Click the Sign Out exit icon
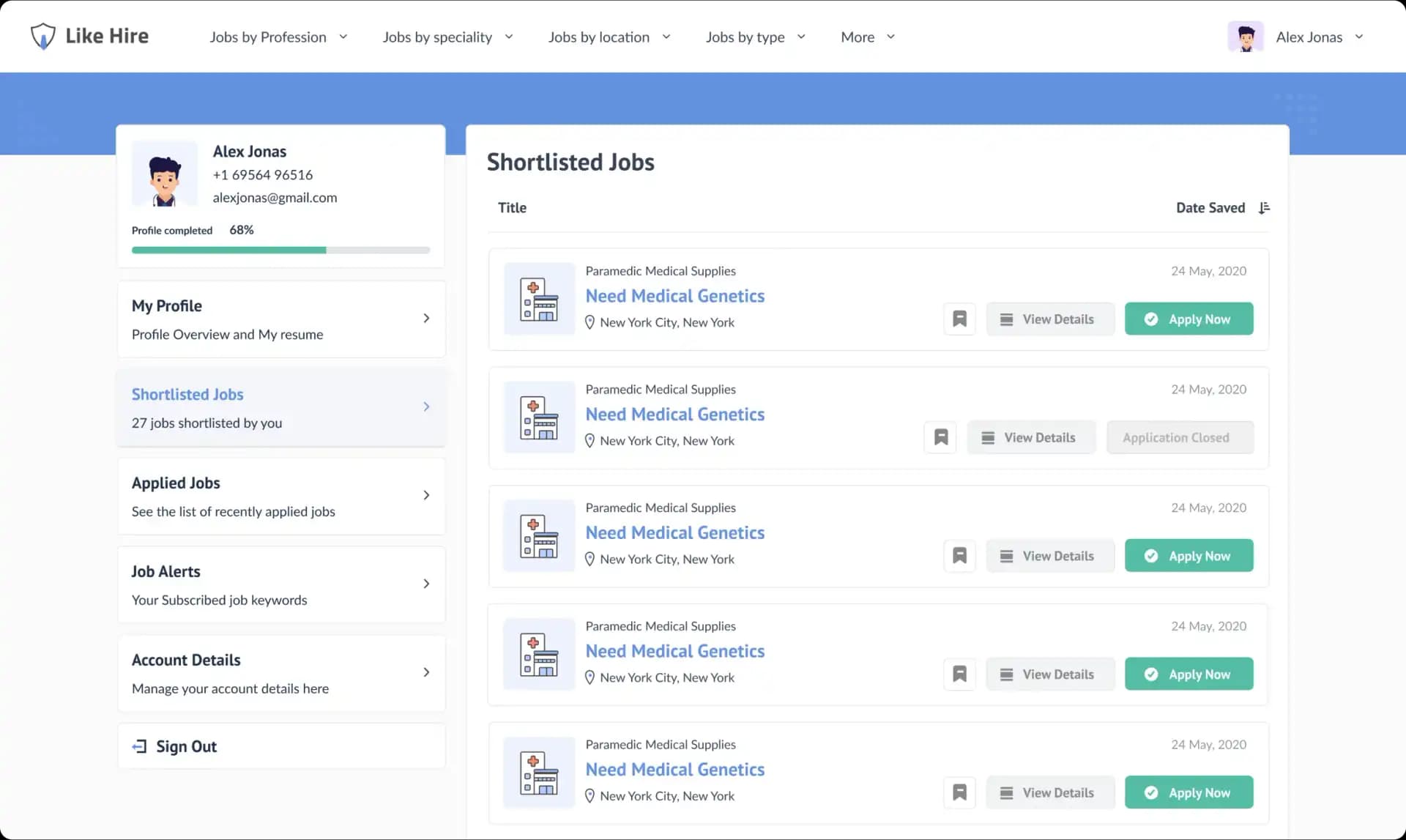The height and width of the screenshot is (840, 1406). (139, 746)
